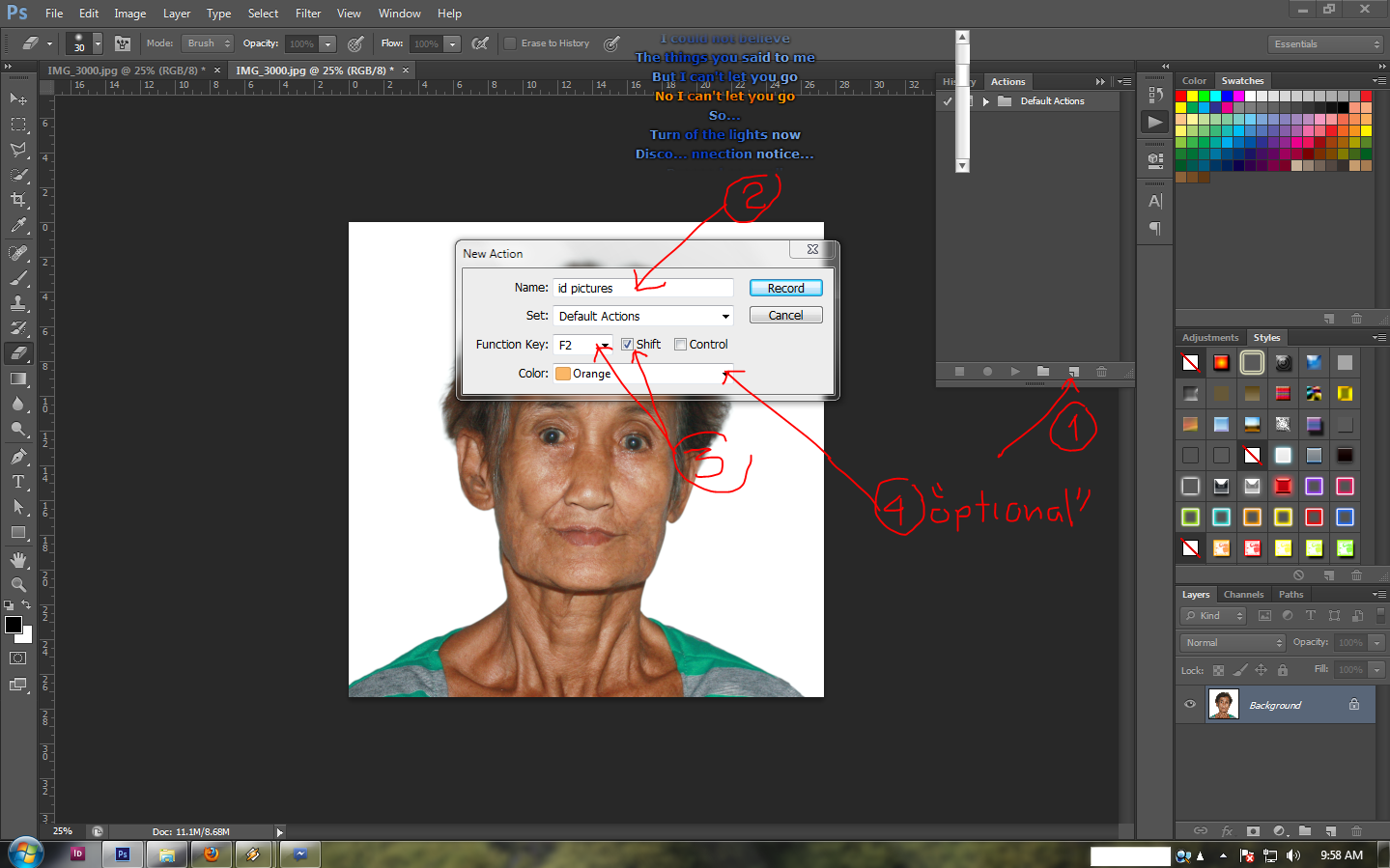Image resolution: width=1390 pixels, height=868 pixels.
Task: Expand the Default Actions set triangle
Action: 985,101
